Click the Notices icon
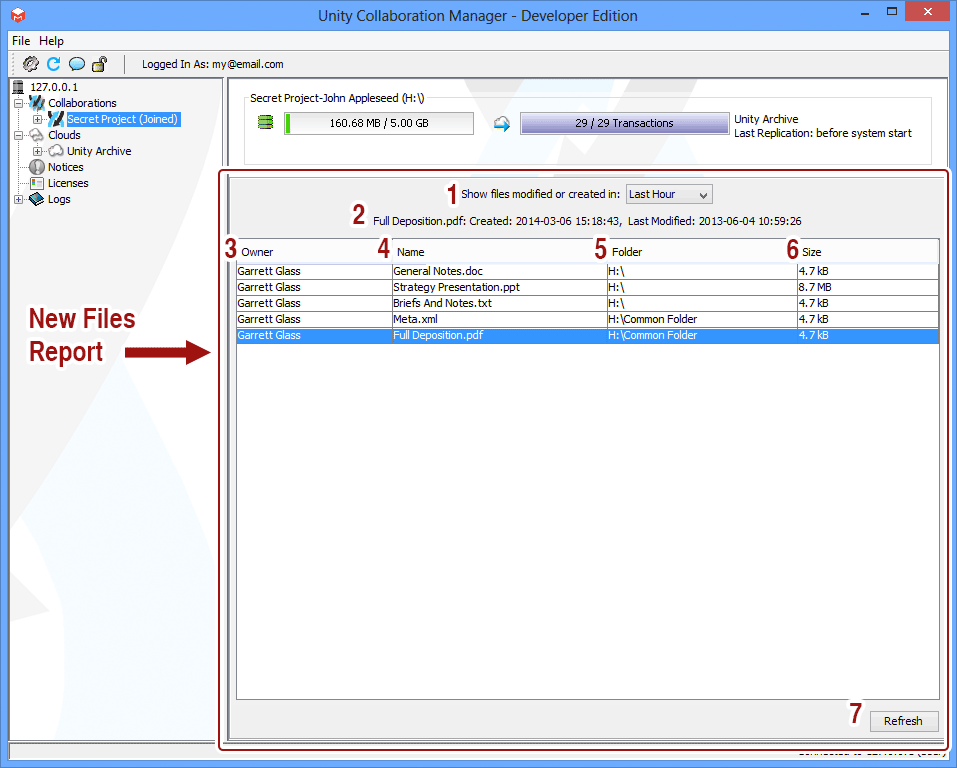 click(37, 167)
